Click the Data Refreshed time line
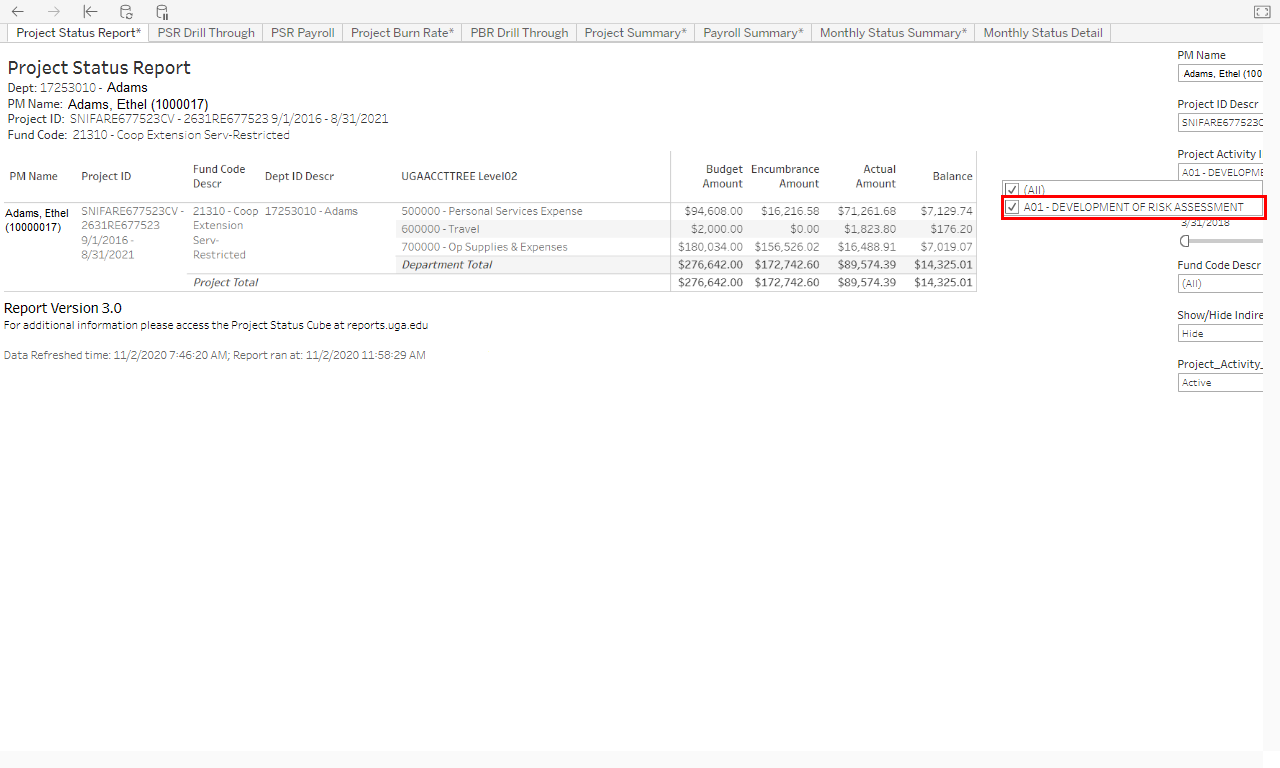The width and height of the screenshot is (1280, 768). [215, 355]
